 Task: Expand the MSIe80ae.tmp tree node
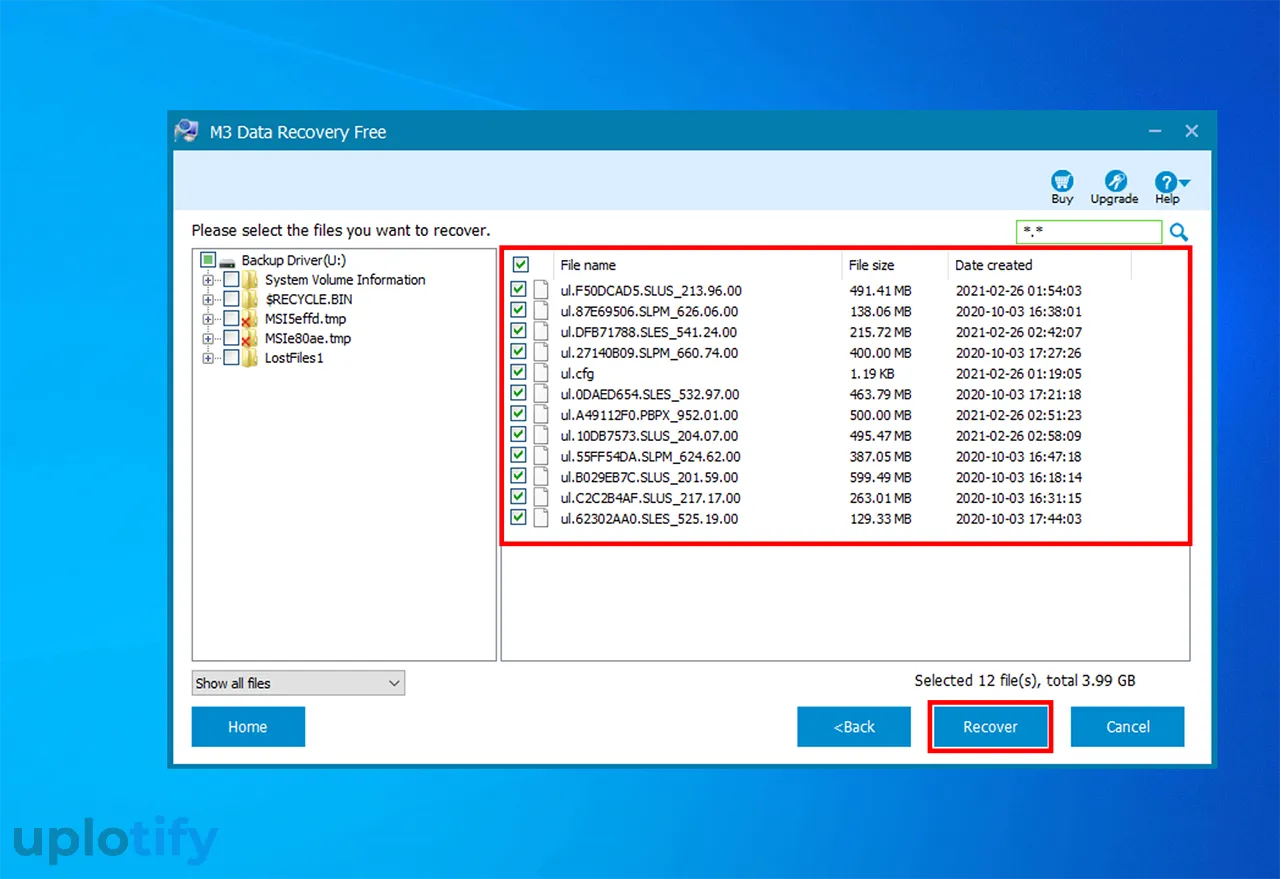click(x=208, y=338)
